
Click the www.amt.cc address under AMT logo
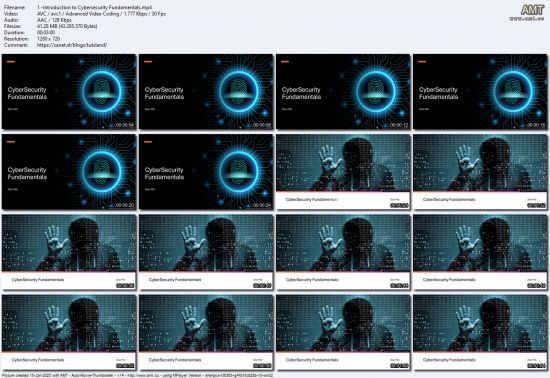pos(526,18)
